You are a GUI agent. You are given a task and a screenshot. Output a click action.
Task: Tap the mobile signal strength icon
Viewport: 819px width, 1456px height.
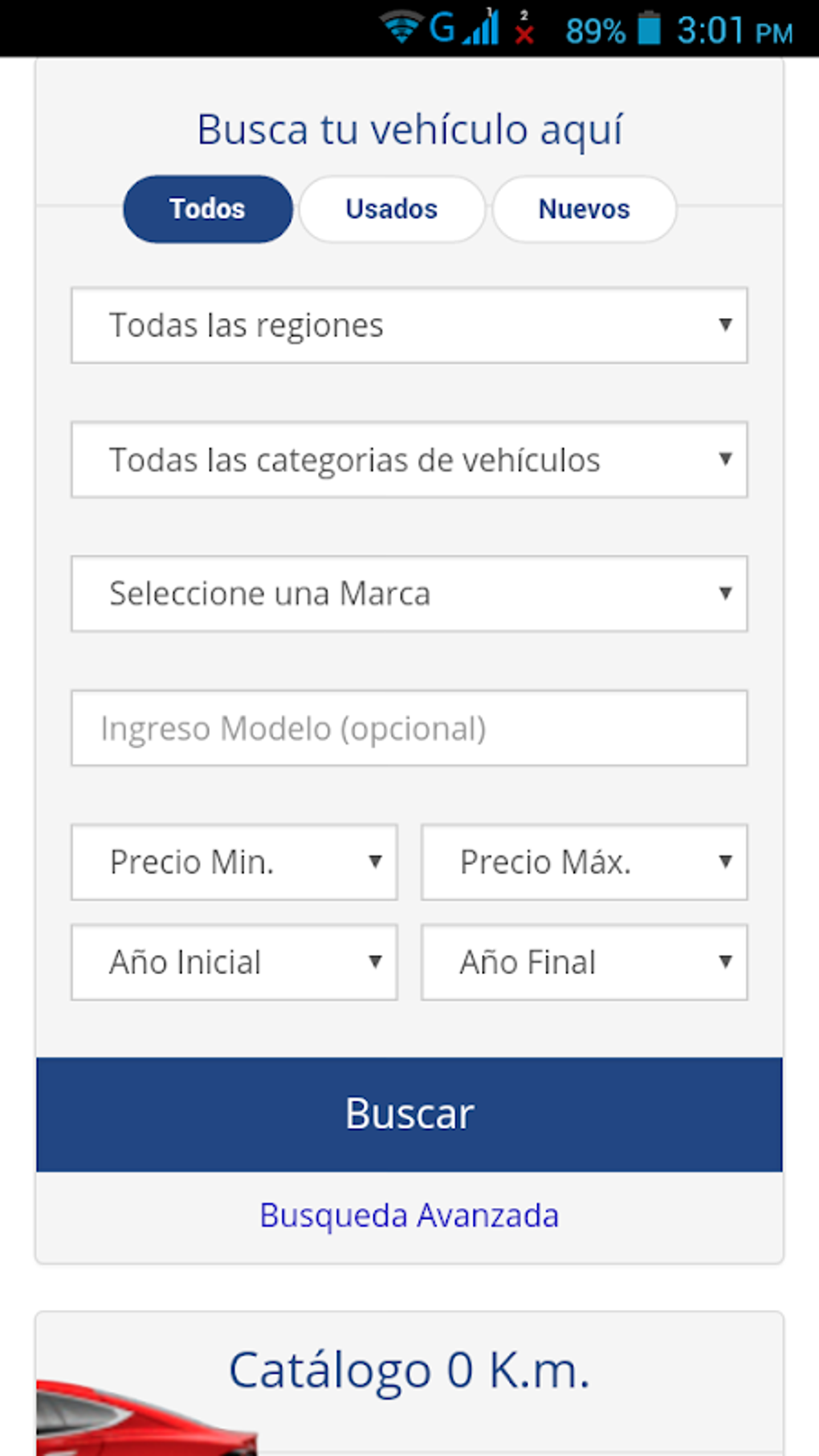483,29
